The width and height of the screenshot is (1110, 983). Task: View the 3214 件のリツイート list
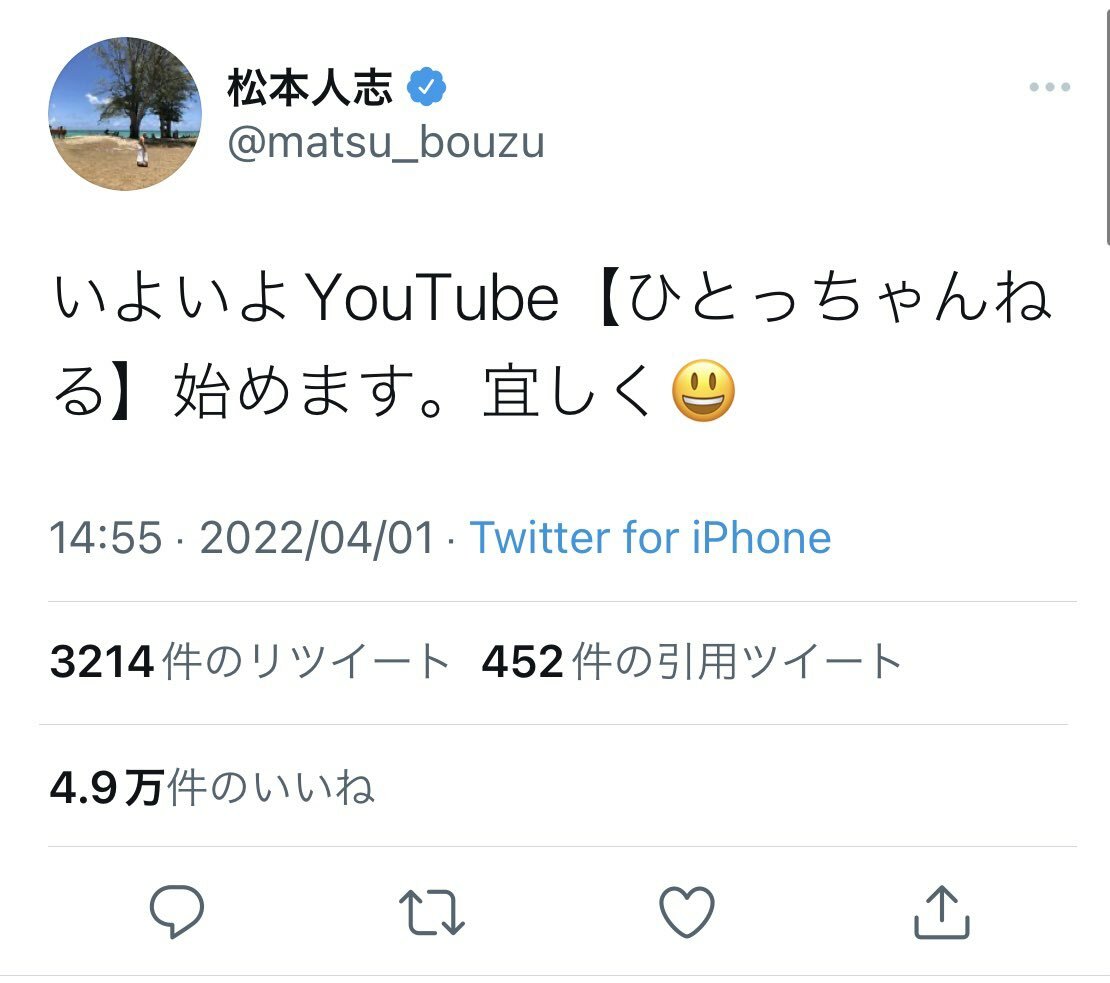pos(250,662)
